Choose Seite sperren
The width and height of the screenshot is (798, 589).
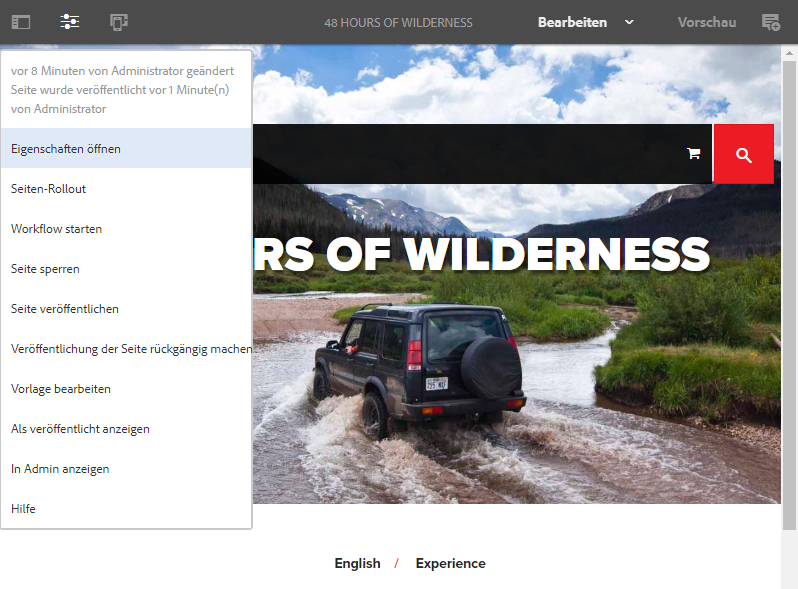pyautogui.click(x=126, y=269)
